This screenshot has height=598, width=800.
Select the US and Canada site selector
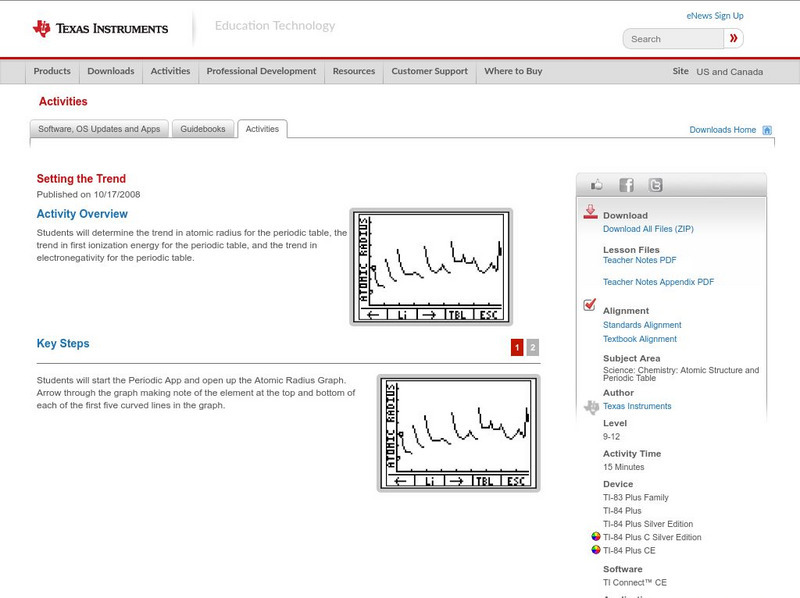pyautogui.click(x=730, y=72)
